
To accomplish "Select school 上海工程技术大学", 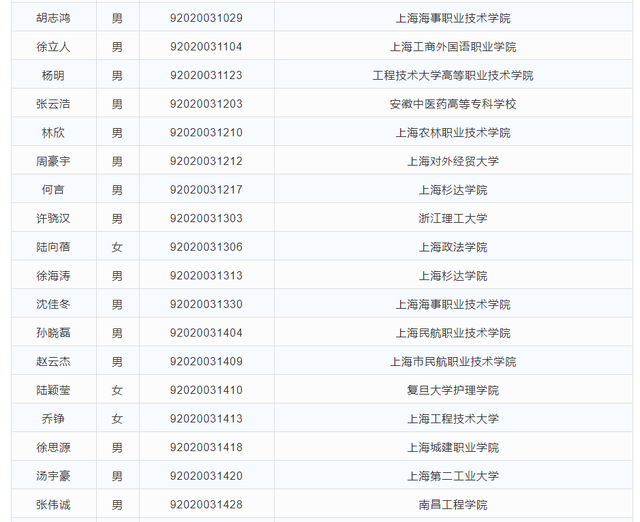I will tap(453, 419).
